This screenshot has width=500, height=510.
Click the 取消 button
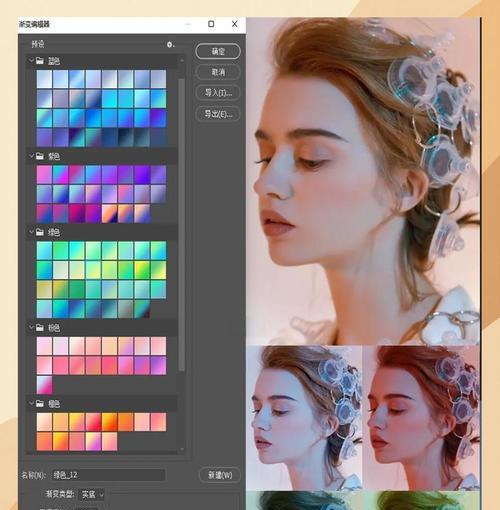[x=218, y=72]
